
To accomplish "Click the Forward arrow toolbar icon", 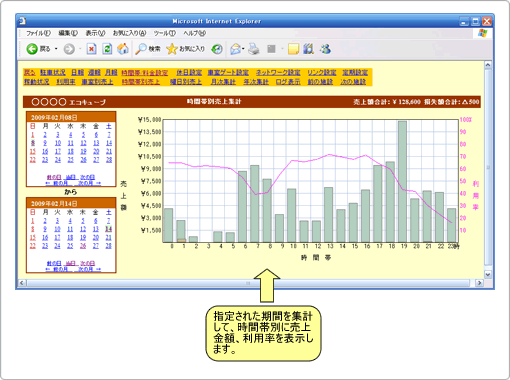I will click(x=69, y=49).
